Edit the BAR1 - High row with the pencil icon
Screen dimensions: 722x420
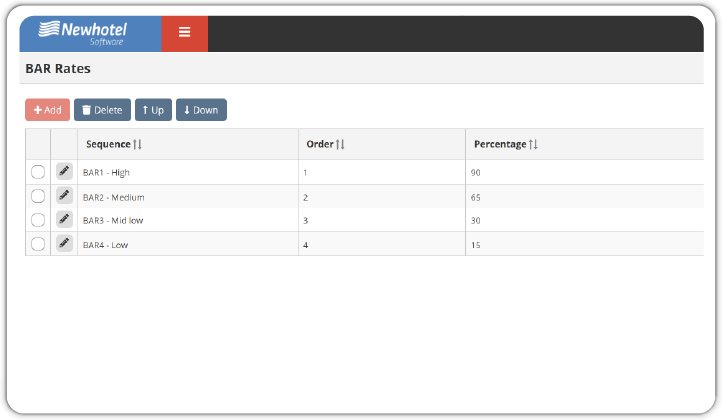64,171
